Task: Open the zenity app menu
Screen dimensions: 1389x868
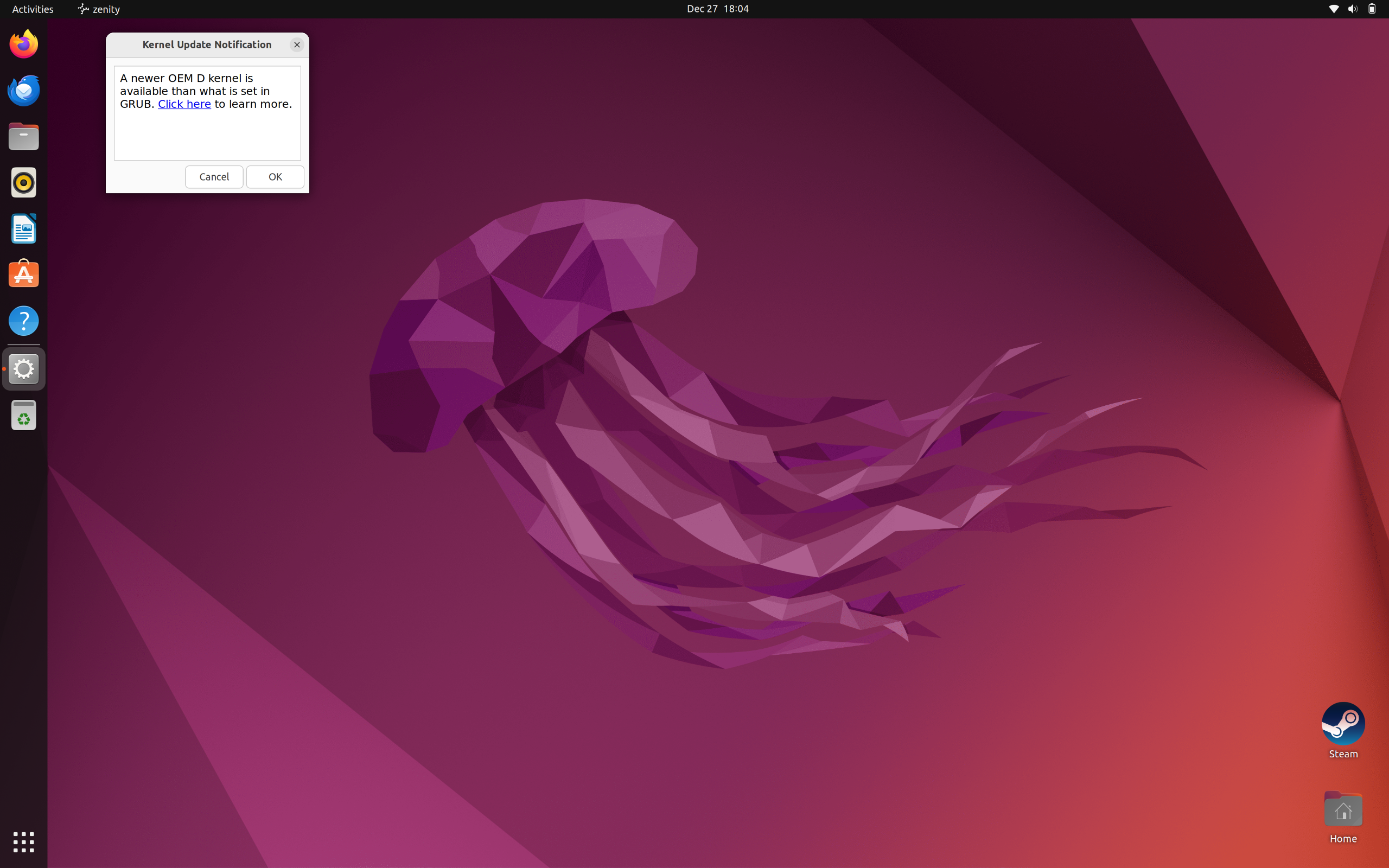Action: coord(99,9)
